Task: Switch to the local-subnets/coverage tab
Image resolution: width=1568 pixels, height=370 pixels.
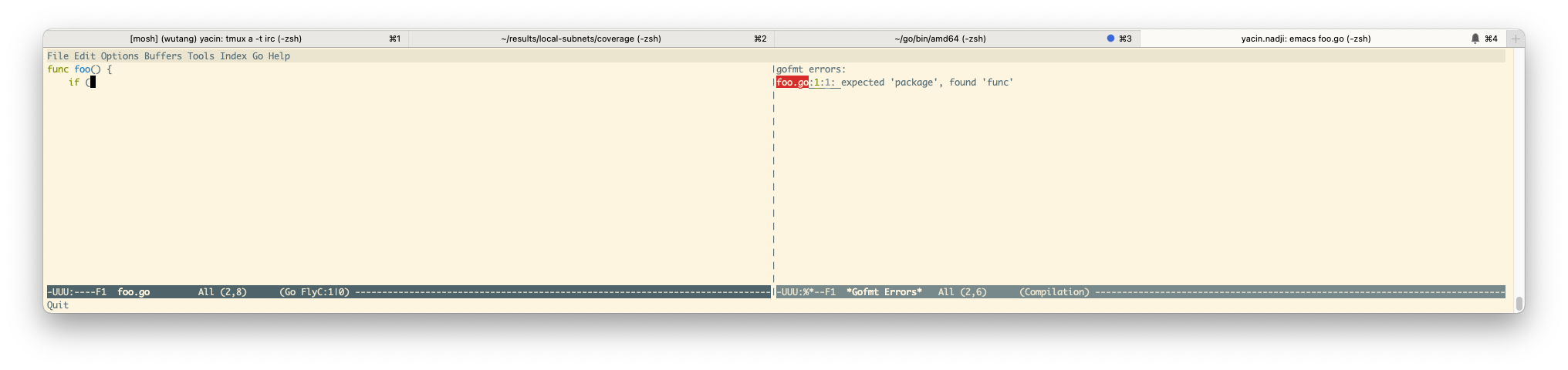Action: point(591,39)
